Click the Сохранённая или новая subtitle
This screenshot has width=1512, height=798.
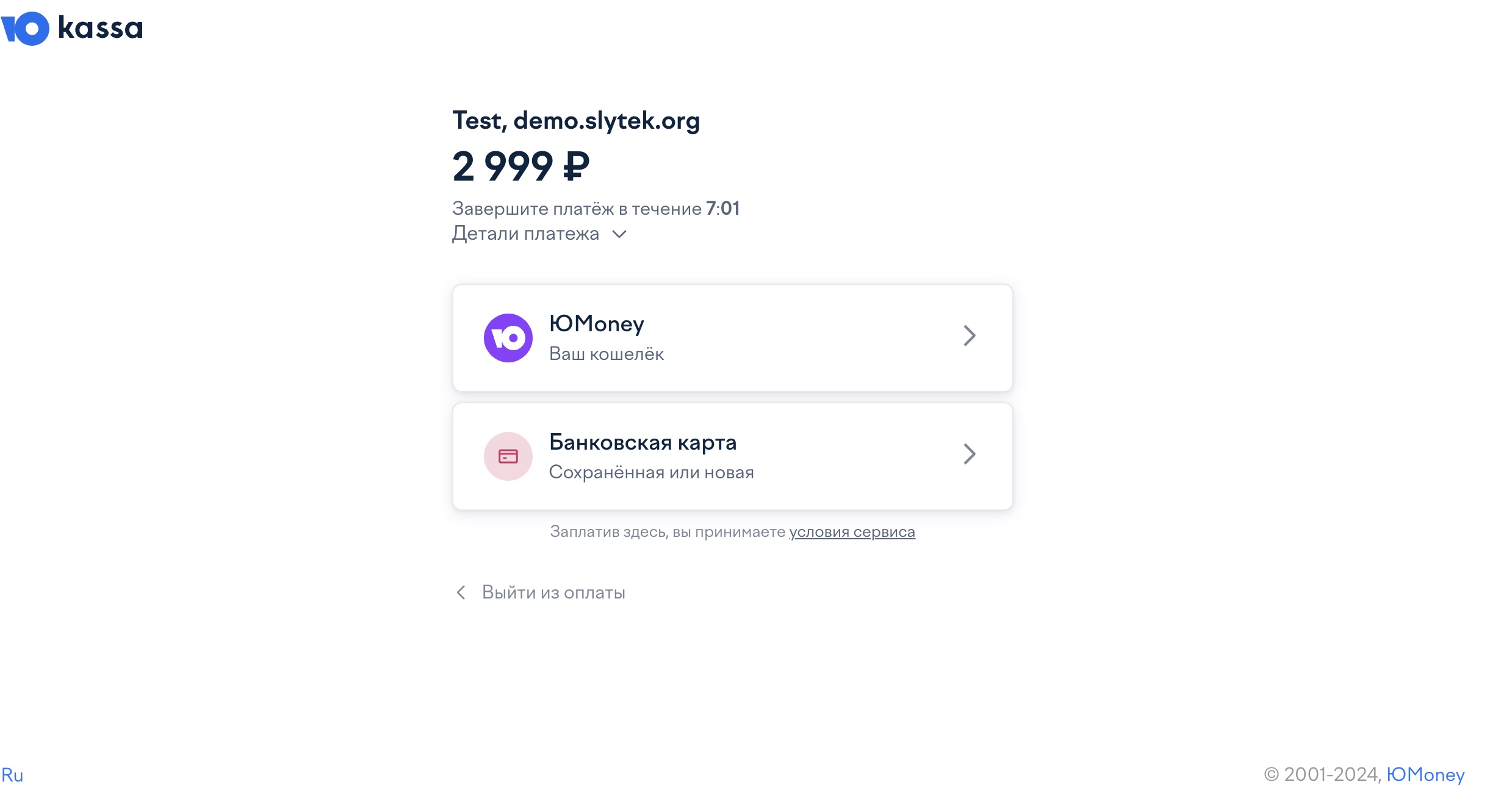[652, 472]
